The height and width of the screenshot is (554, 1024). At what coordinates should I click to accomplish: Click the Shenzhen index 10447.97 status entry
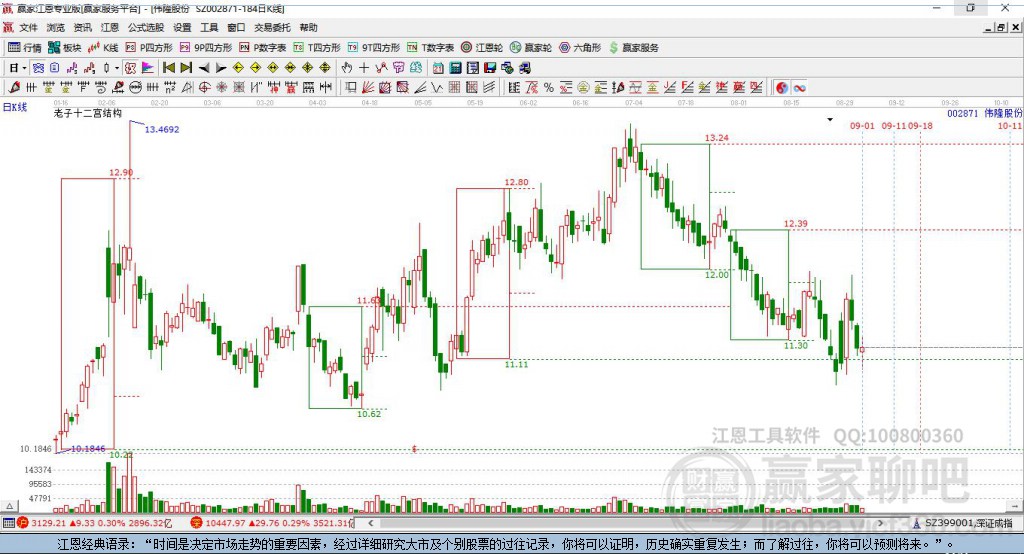point(271,523)
